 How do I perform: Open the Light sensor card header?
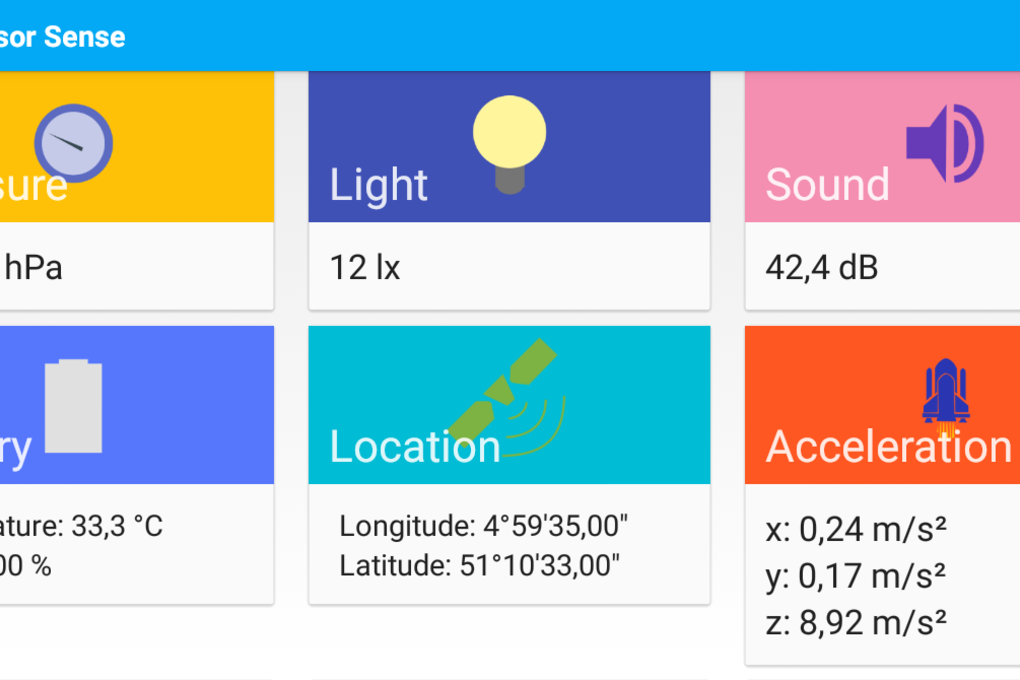[x=509, y=146]
